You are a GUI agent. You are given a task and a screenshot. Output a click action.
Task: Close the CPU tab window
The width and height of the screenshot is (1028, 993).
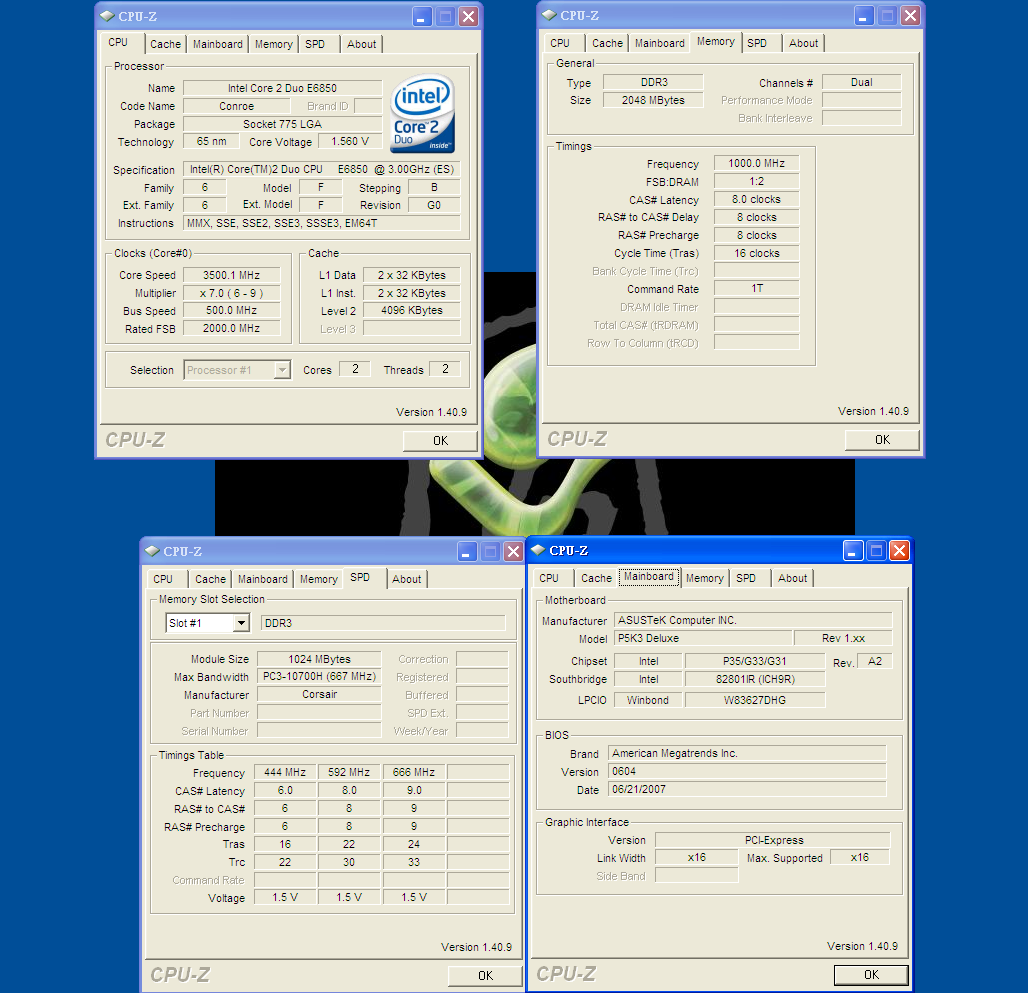(x=468, y=16)
